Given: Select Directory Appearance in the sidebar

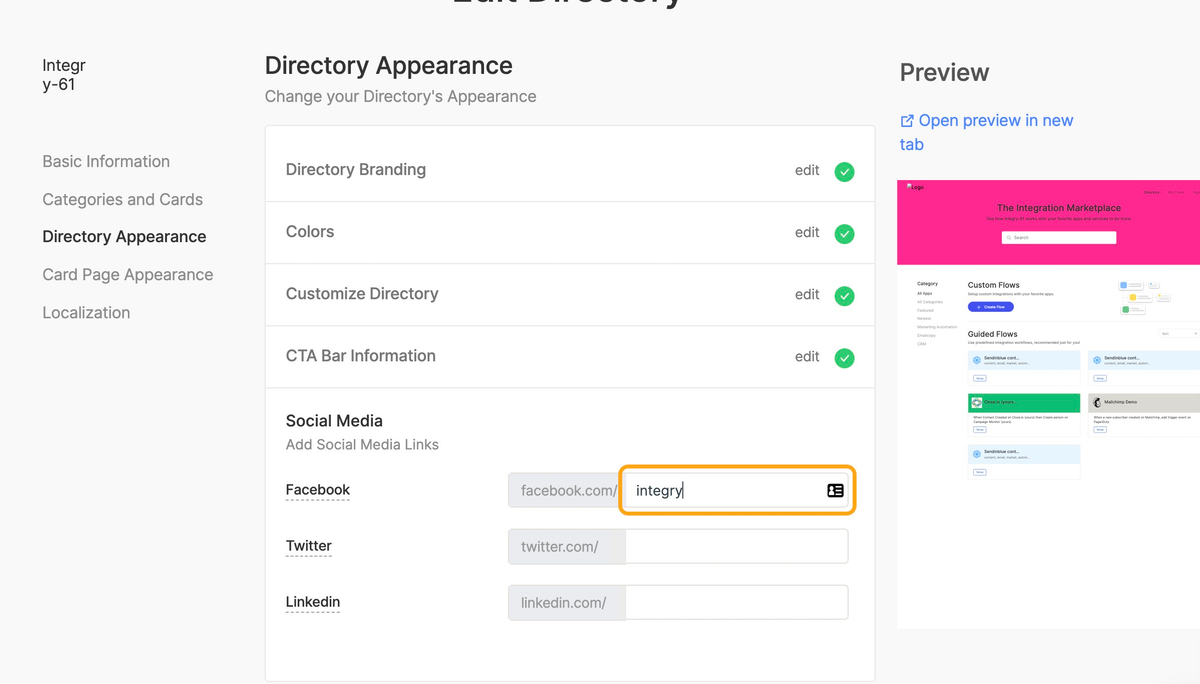Looking at the screenshot, I should tap(124, 237).
